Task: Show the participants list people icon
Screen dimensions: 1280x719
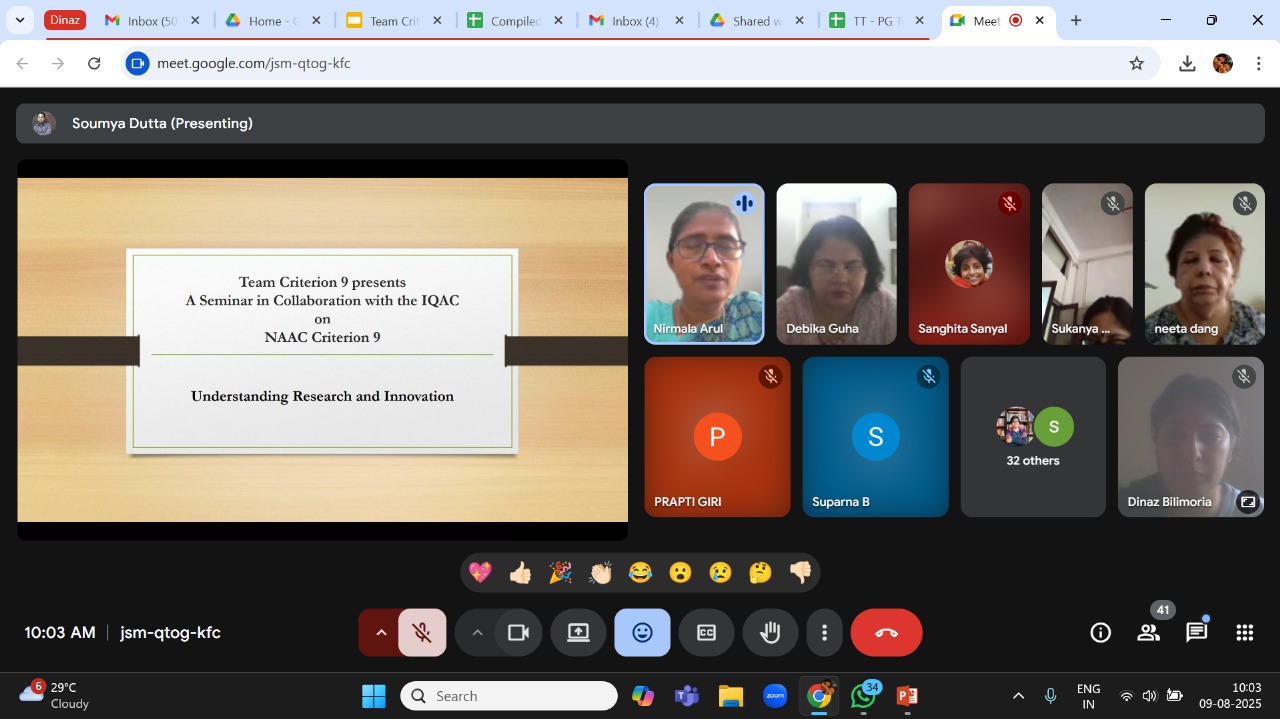Action: pyautogui.click(x=1149, y=633)
